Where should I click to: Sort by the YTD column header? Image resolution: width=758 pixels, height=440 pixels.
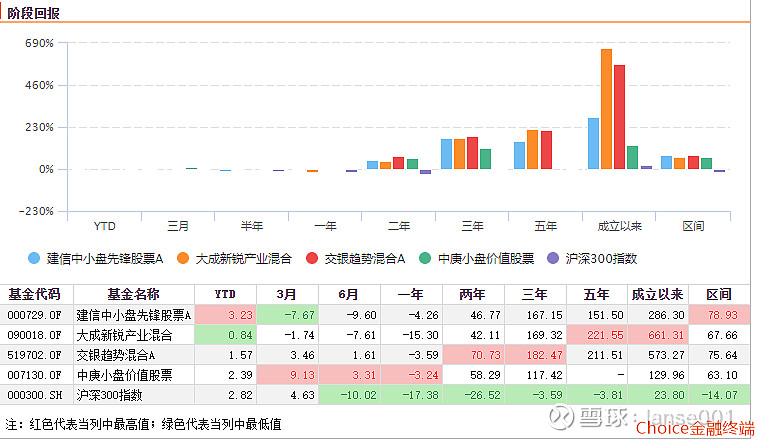[x=225, y=294]
